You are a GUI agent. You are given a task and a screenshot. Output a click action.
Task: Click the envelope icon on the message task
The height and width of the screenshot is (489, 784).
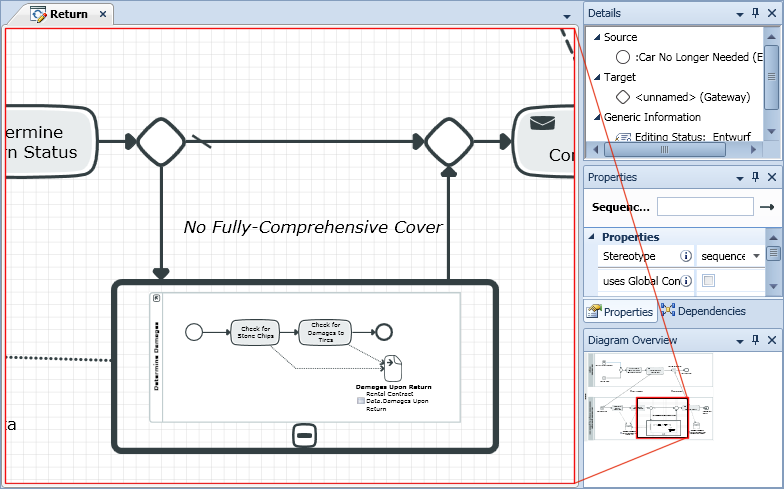[543, 123]
